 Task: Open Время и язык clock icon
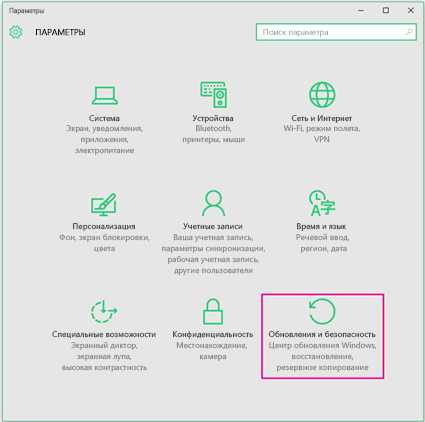321,203
